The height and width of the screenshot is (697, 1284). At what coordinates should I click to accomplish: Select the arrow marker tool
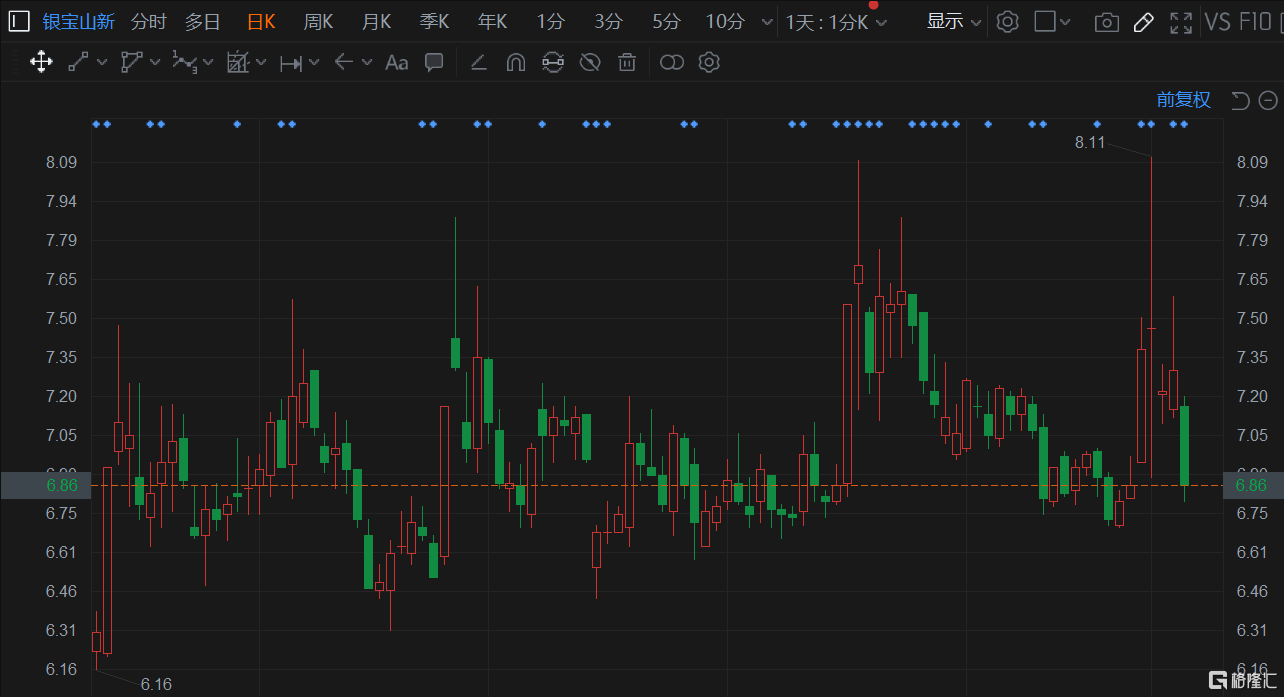click(x=344, y=63)
